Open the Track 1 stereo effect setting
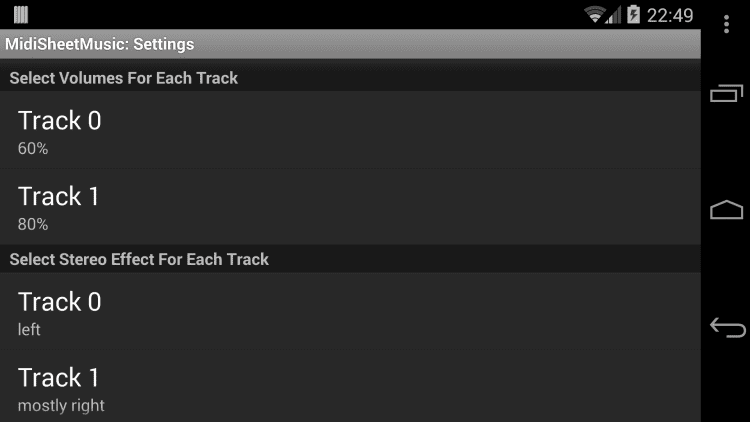Image resolution: width=750 pixels, height=422 pixels. [x=350, y=388]
